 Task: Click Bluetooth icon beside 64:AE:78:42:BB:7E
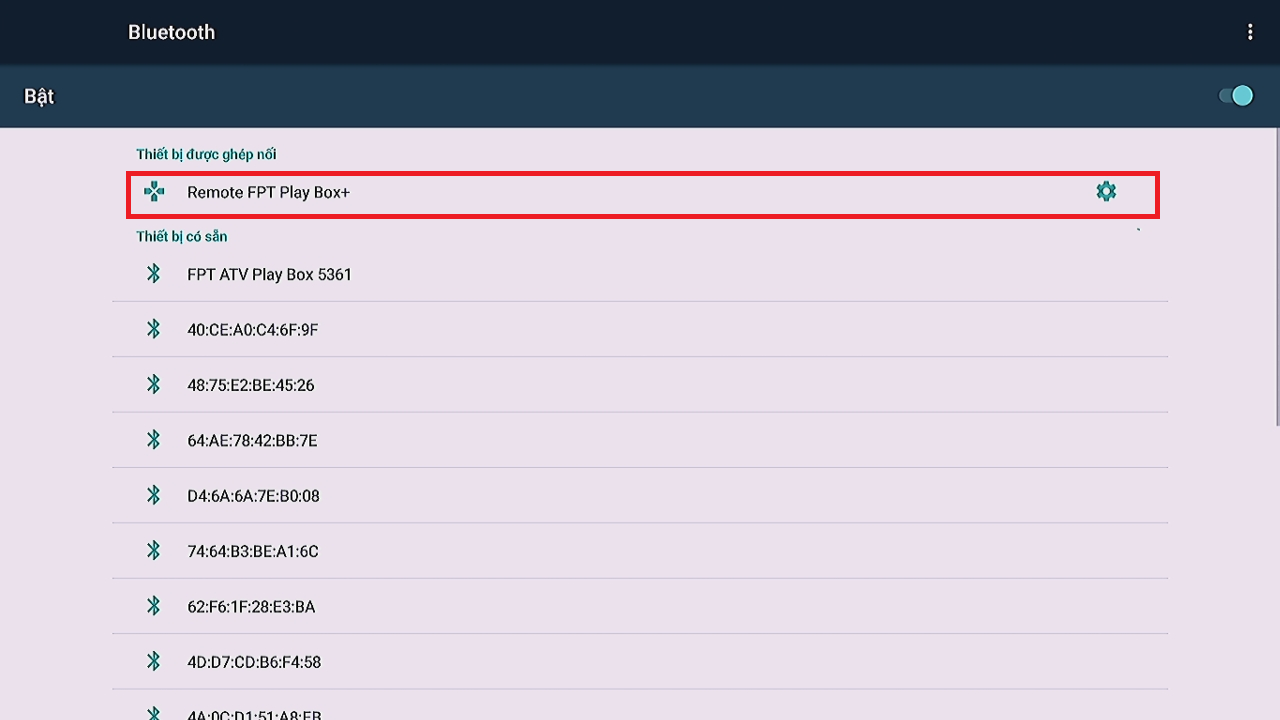tap(154, 440)
